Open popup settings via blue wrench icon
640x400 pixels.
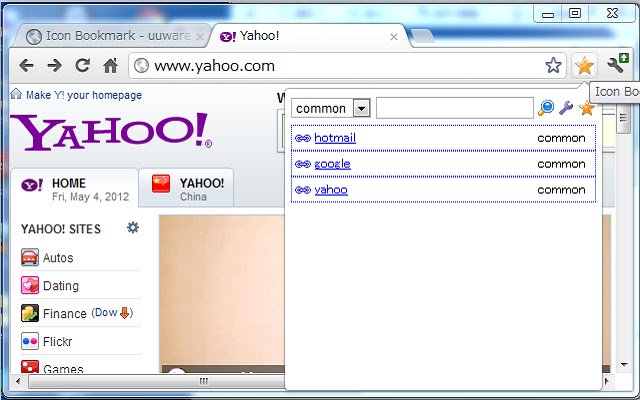[x=566, y=108]
